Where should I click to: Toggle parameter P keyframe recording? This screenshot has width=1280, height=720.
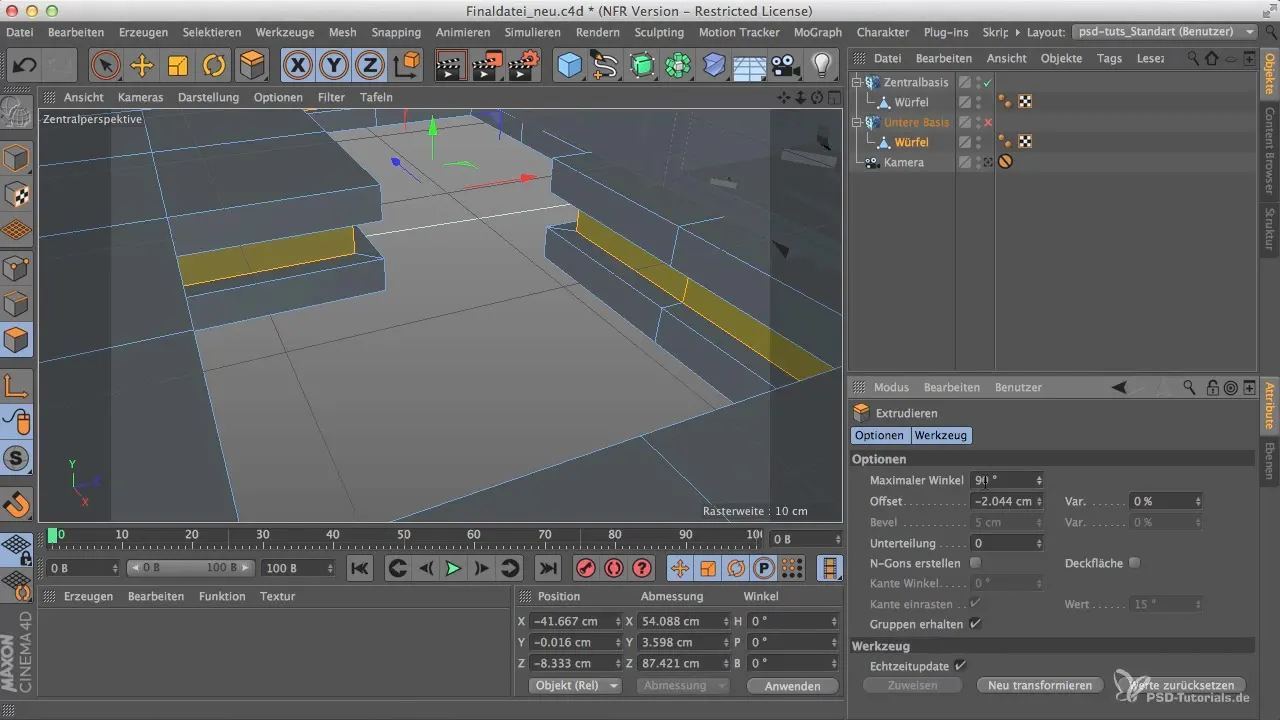[x=764, y=568]
